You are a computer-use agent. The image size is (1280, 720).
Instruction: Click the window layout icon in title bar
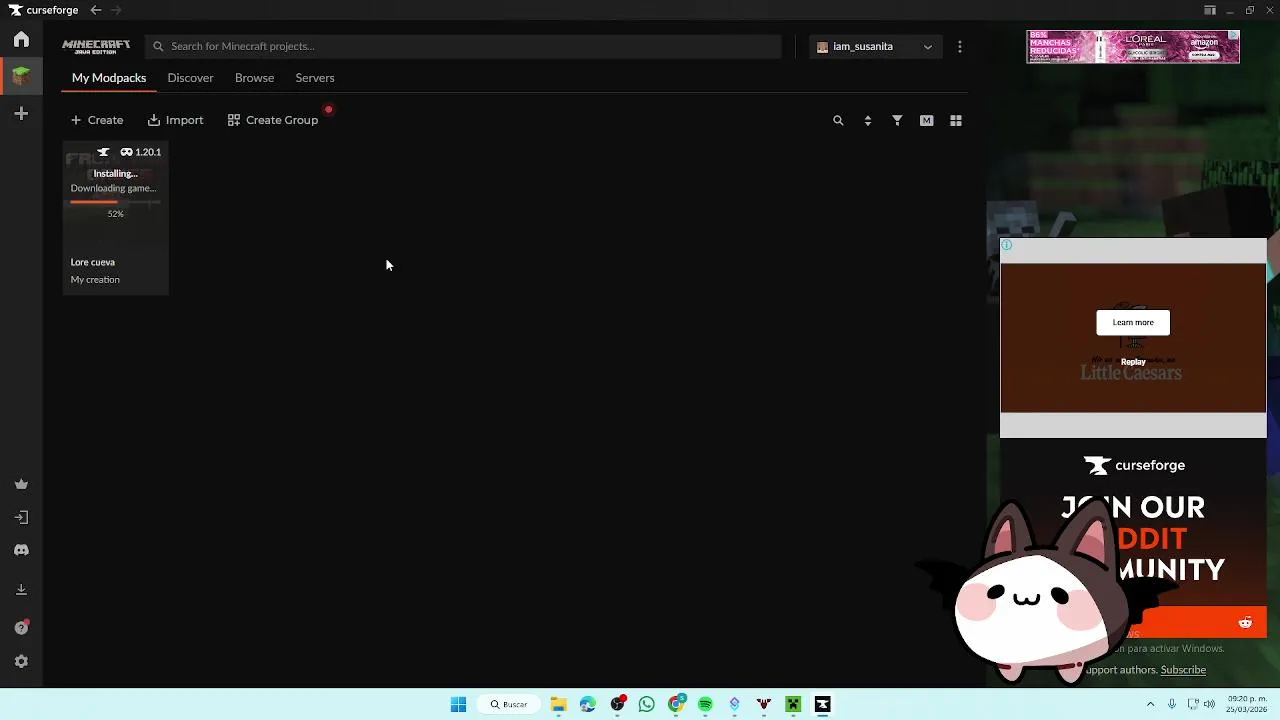pyautogui.click(x=1210, y=10)
